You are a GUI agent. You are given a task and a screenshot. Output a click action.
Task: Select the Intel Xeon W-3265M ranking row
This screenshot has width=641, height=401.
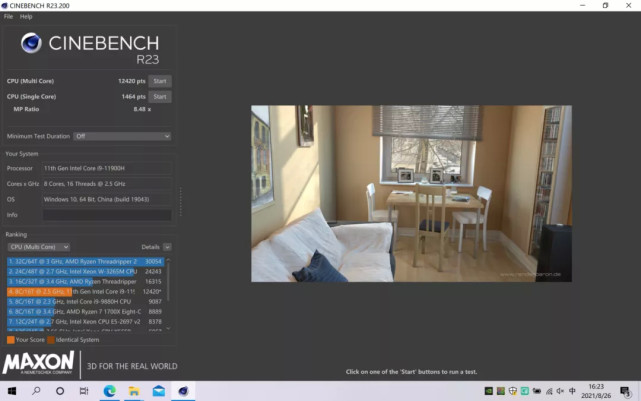[x=85, y=271]
